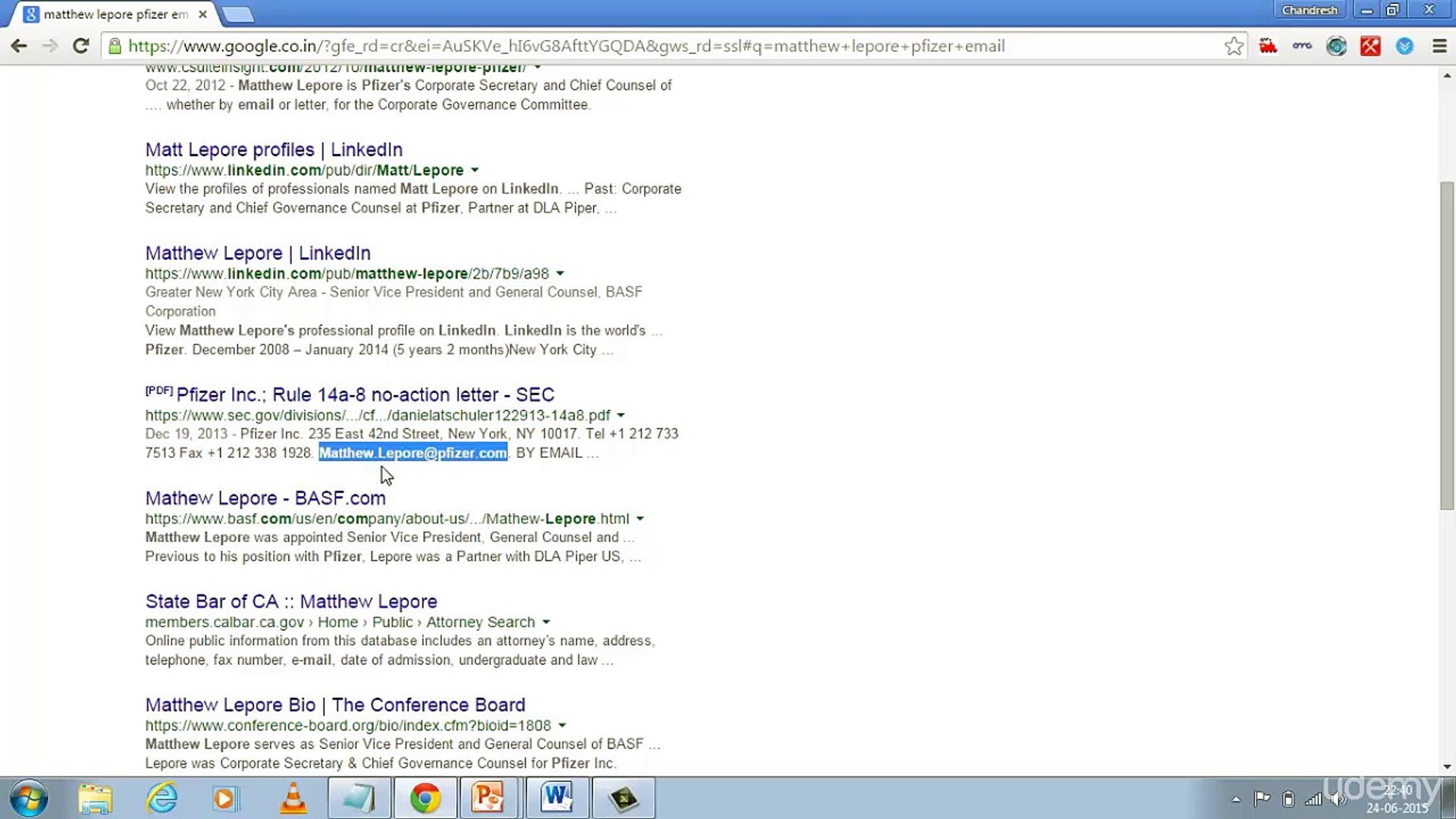Viewport: 1456px width, 819px height.
Task: Select the matthew lepore pfizer email tab
Action: pyautogui.click(x=115, y=14)
